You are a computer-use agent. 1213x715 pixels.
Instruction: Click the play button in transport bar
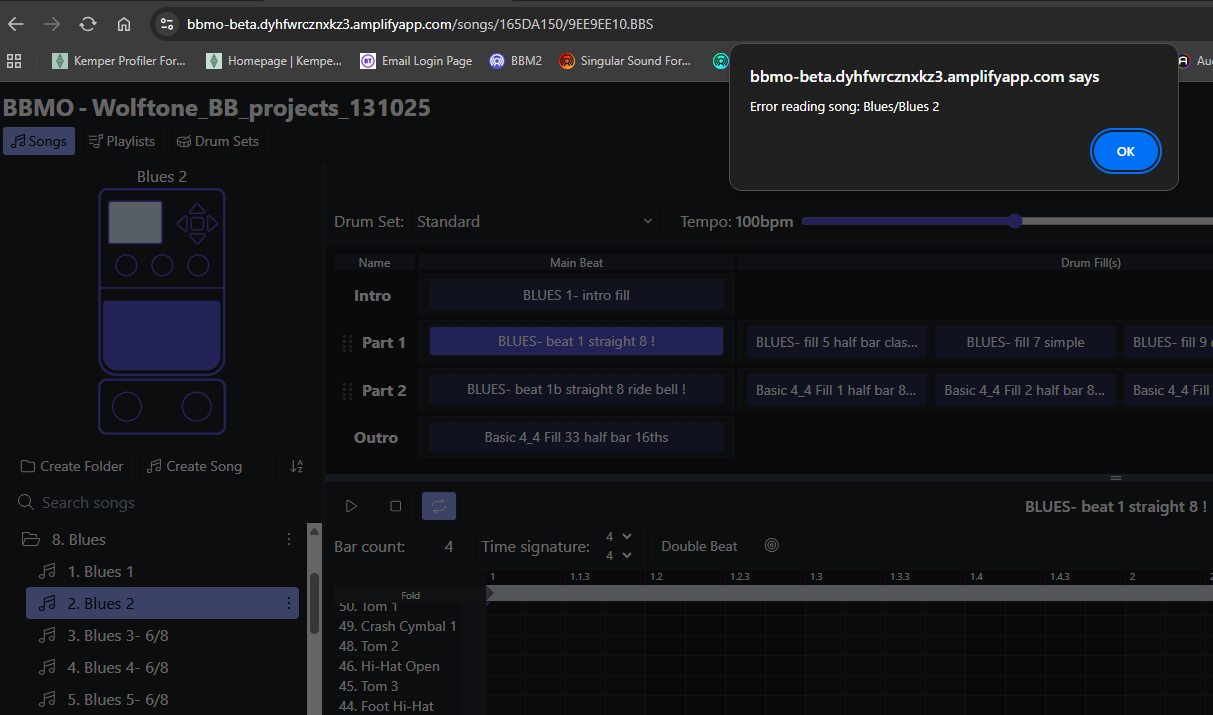(351, 506)
